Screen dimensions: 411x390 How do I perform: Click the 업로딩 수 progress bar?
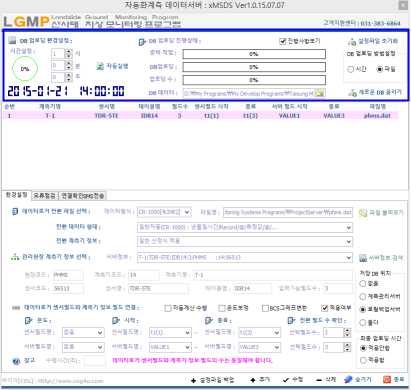[x=254, y=80]
